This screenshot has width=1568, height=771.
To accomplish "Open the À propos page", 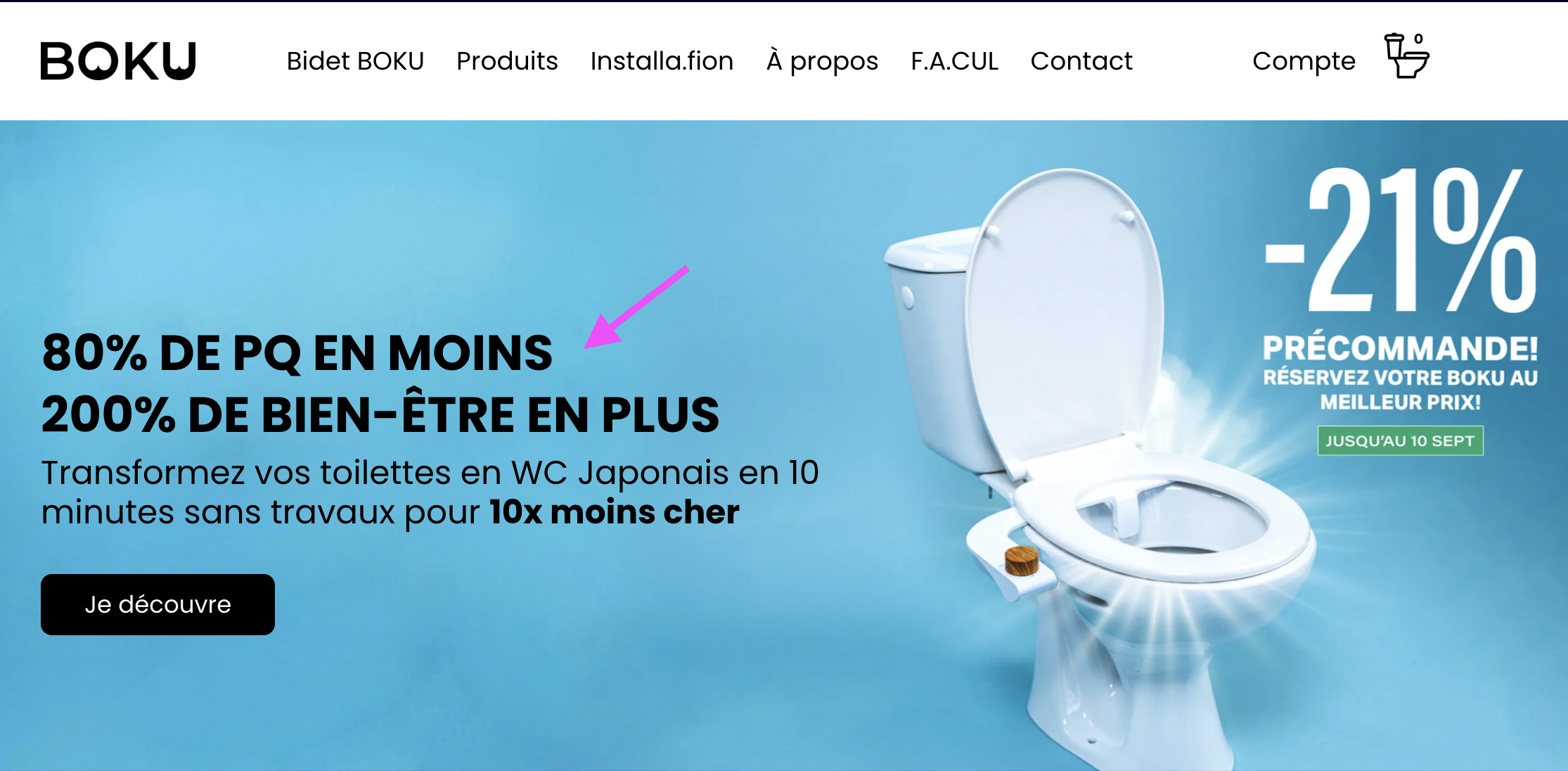I will pyautogui.click(x=822, y=61).
